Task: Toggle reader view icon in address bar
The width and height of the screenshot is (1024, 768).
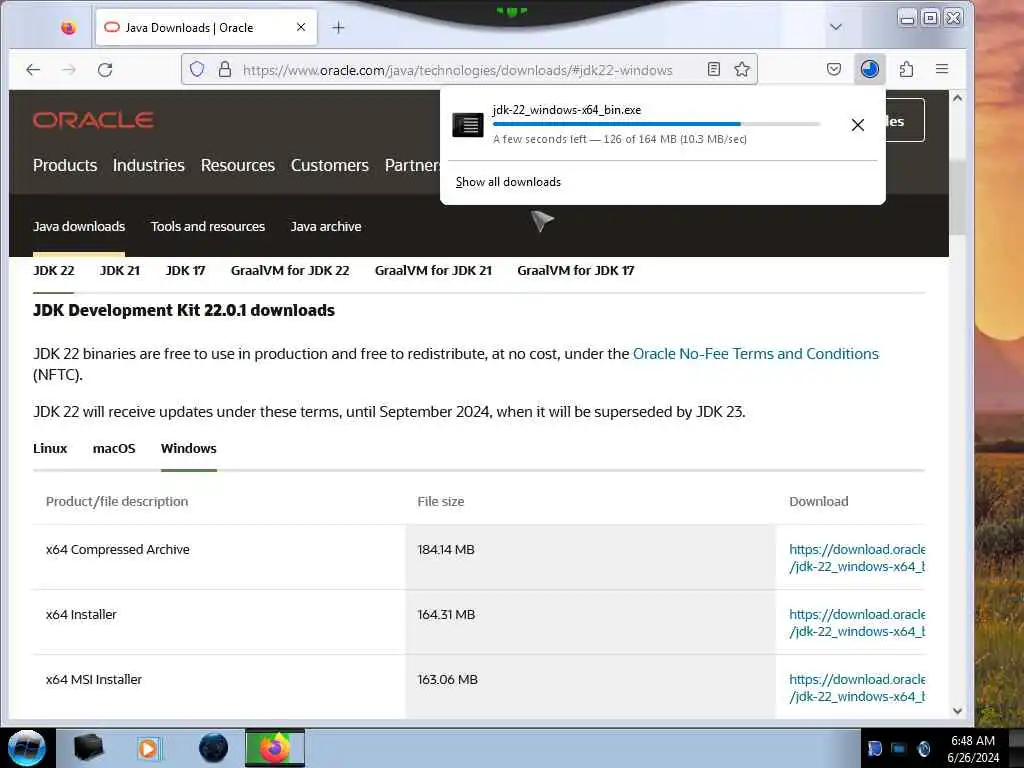Action: [x=714, y=69]
